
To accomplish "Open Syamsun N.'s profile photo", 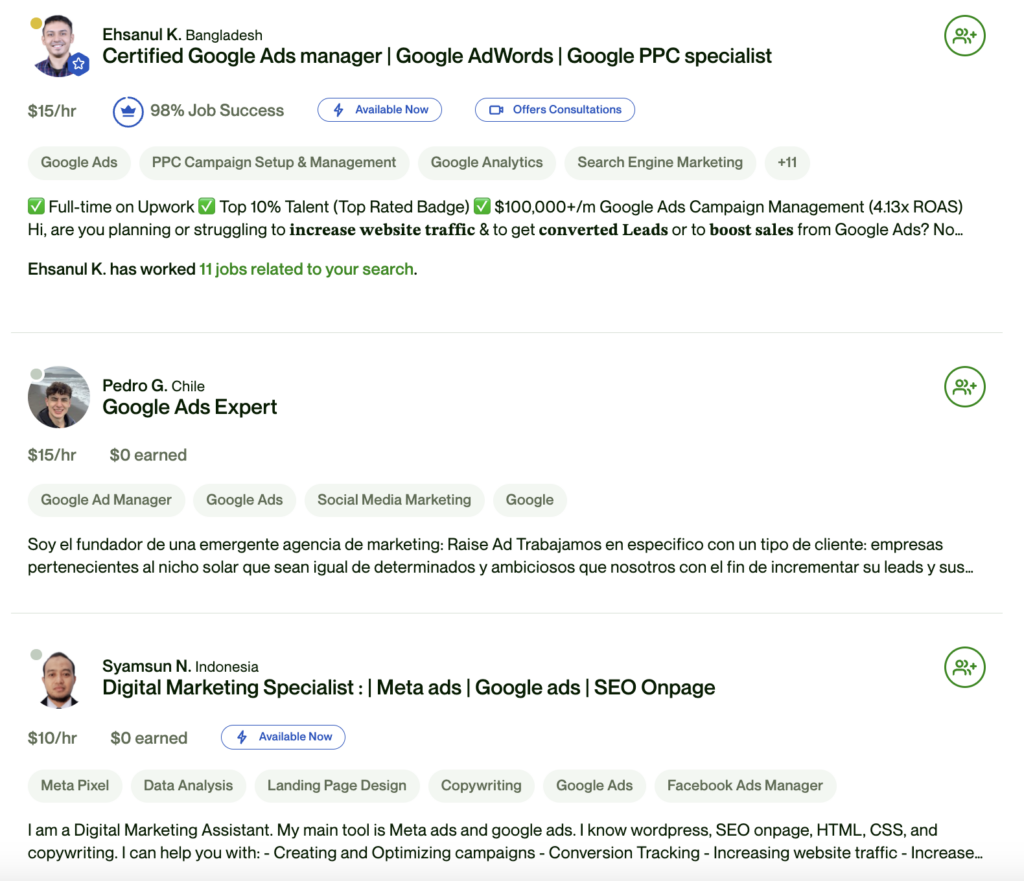I will (x=59, y=679).
